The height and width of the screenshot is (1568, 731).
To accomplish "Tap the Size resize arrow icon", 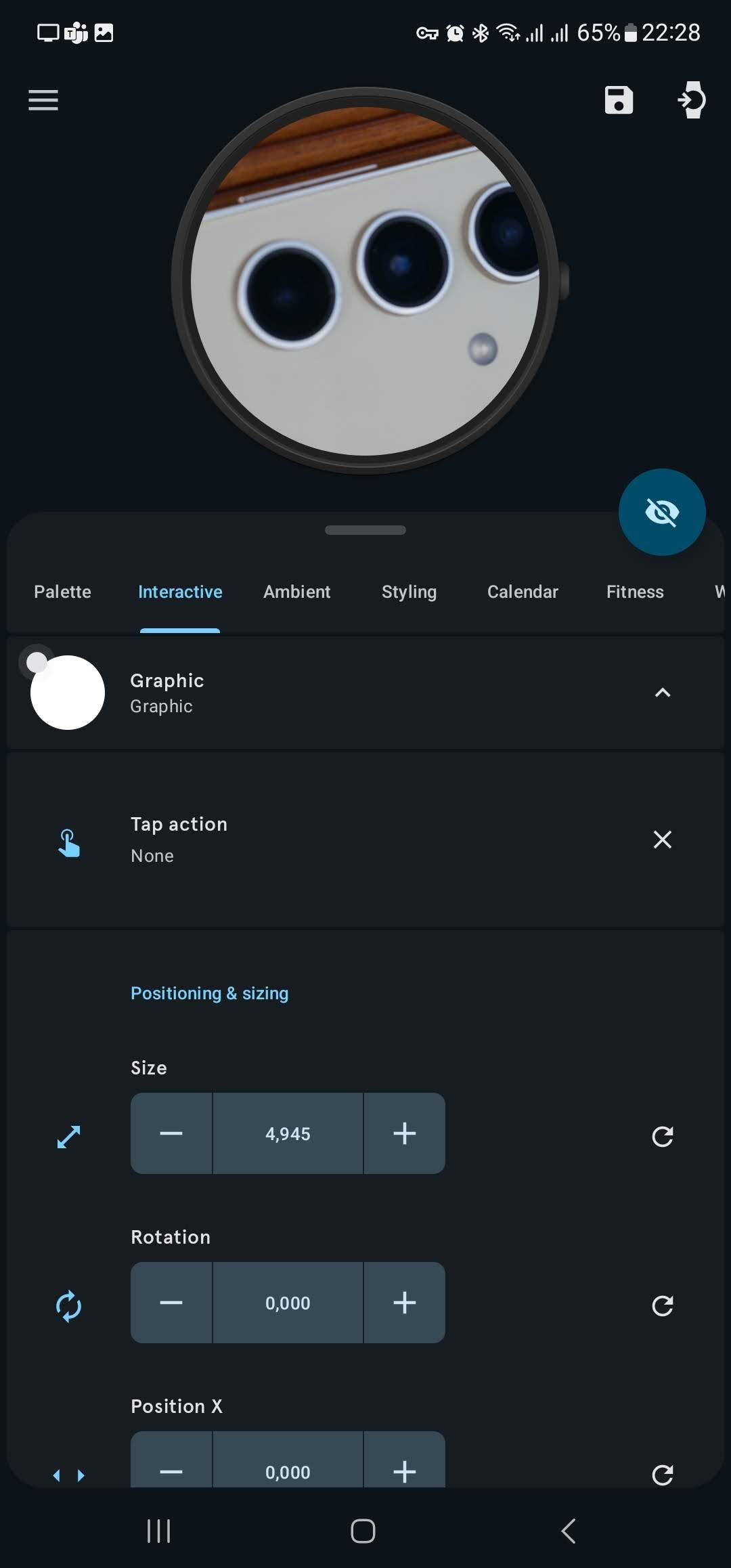I will (x=68, y=1137).
